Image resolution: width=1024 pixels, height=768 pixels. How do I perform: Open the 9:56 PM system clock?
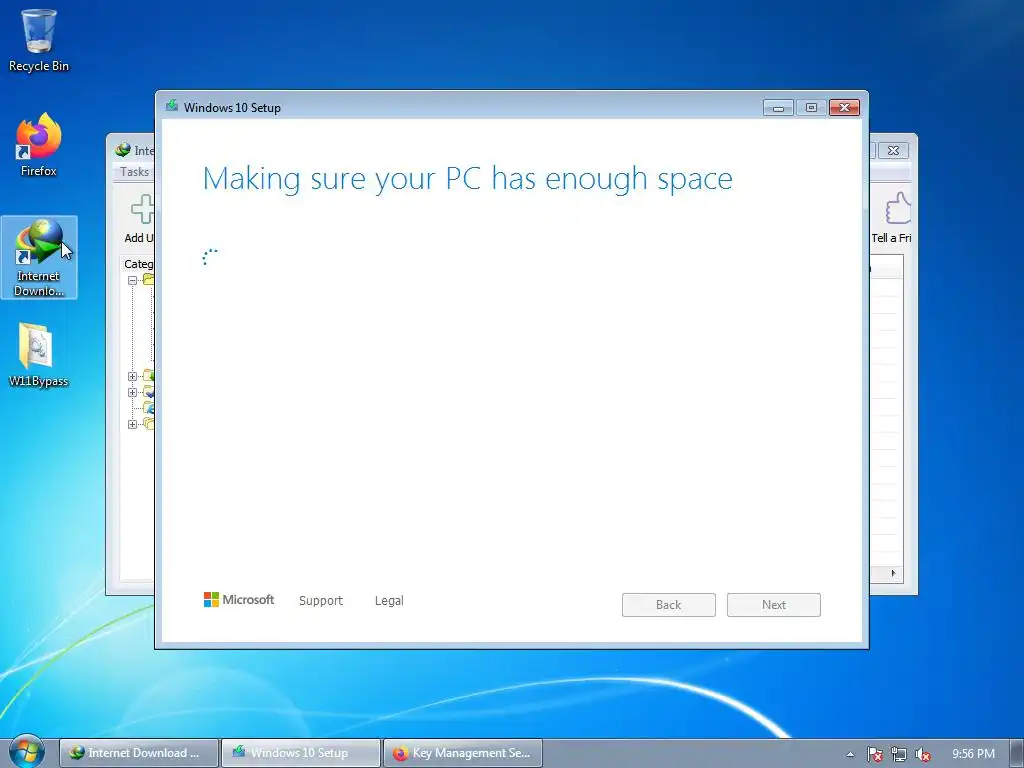pyautogui.click(x=973, y=754)
